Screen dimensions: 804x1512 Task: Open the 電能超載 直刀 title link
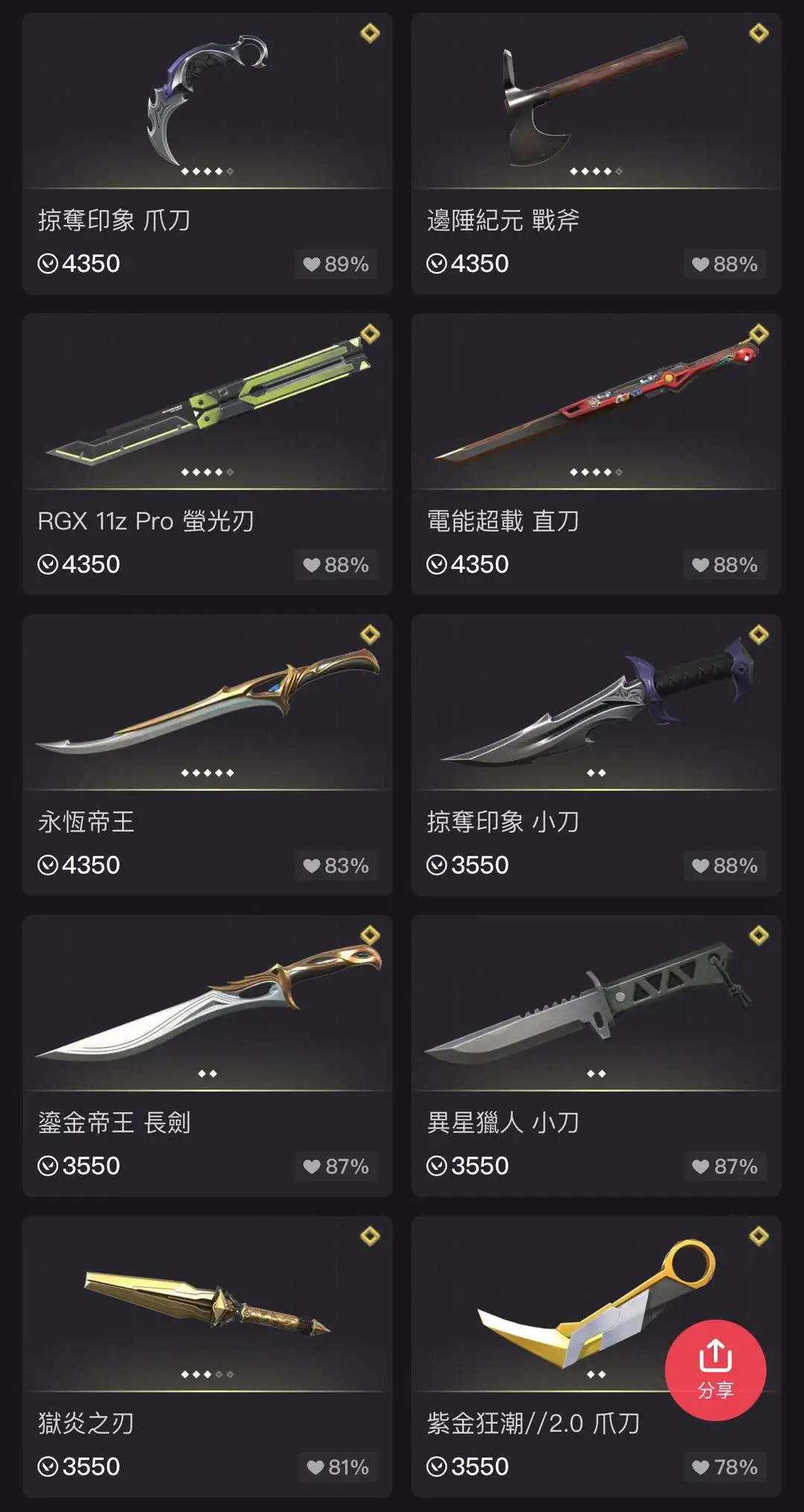click(503, 521)
